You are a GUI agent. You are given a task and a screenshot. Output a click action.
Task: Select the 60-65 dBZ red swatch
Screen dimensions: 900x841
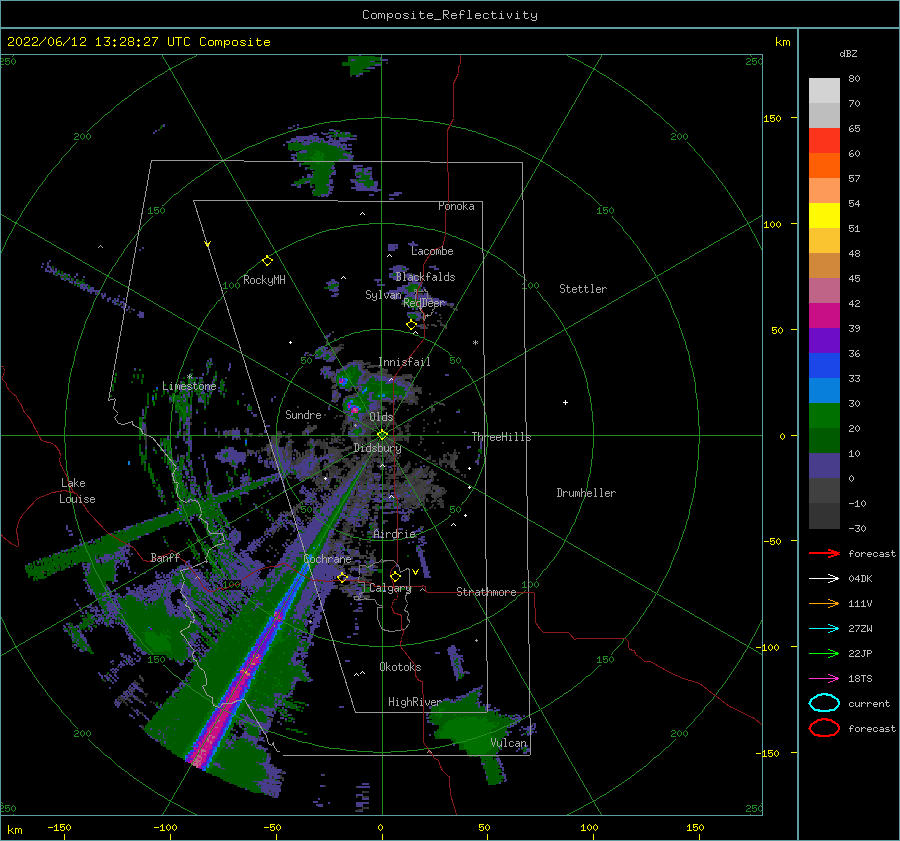824,141
